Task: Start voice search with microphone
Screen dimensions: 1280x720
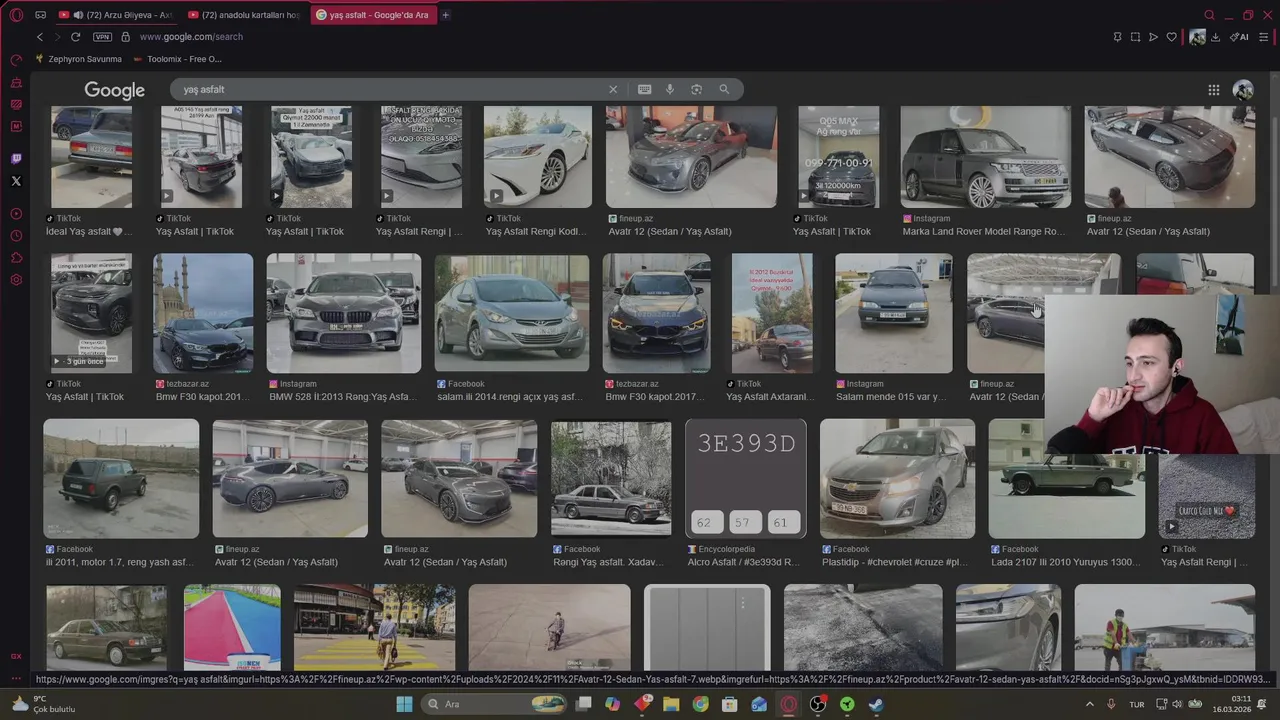Action: (x=670, y=89)
